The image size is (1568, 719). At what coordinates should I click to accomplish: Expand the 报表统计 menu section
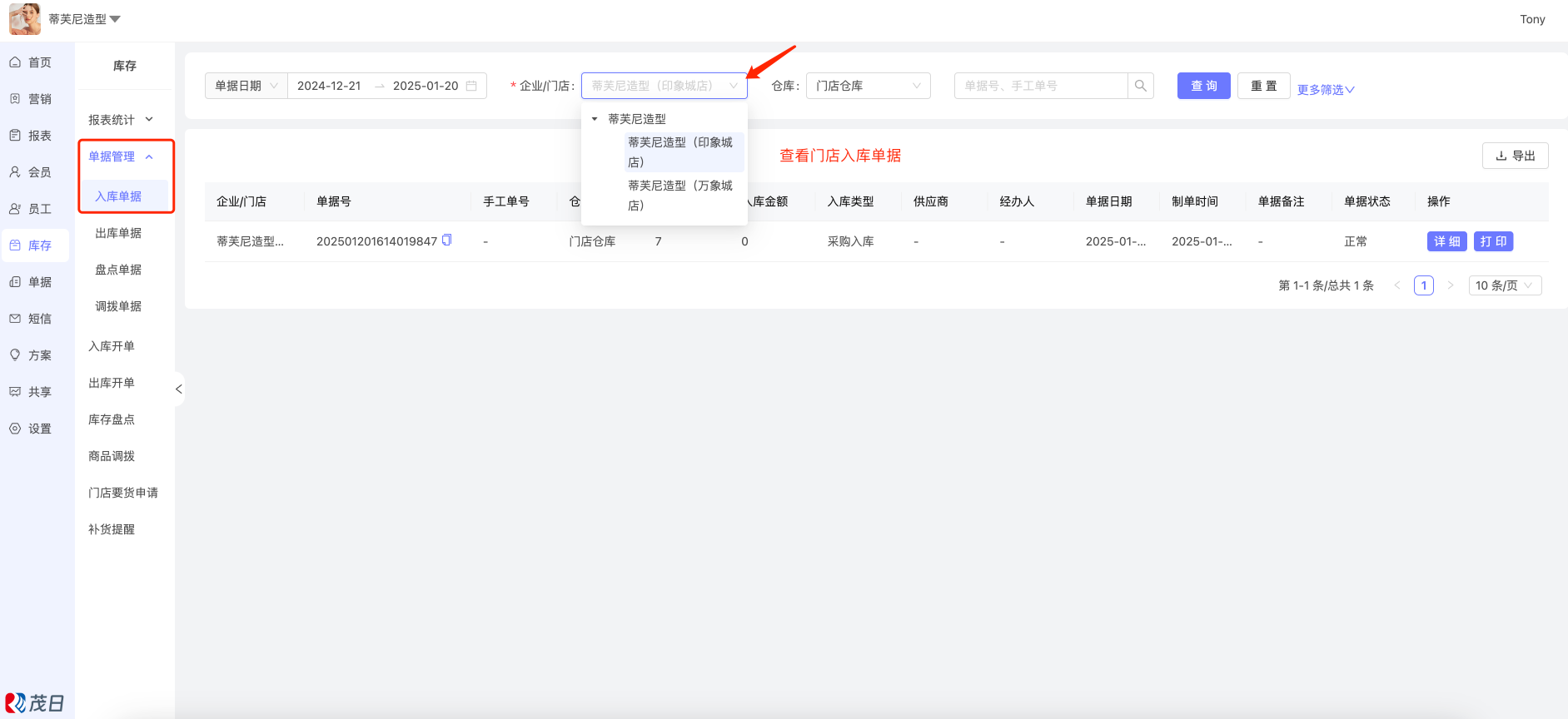(x=122, y=120)
